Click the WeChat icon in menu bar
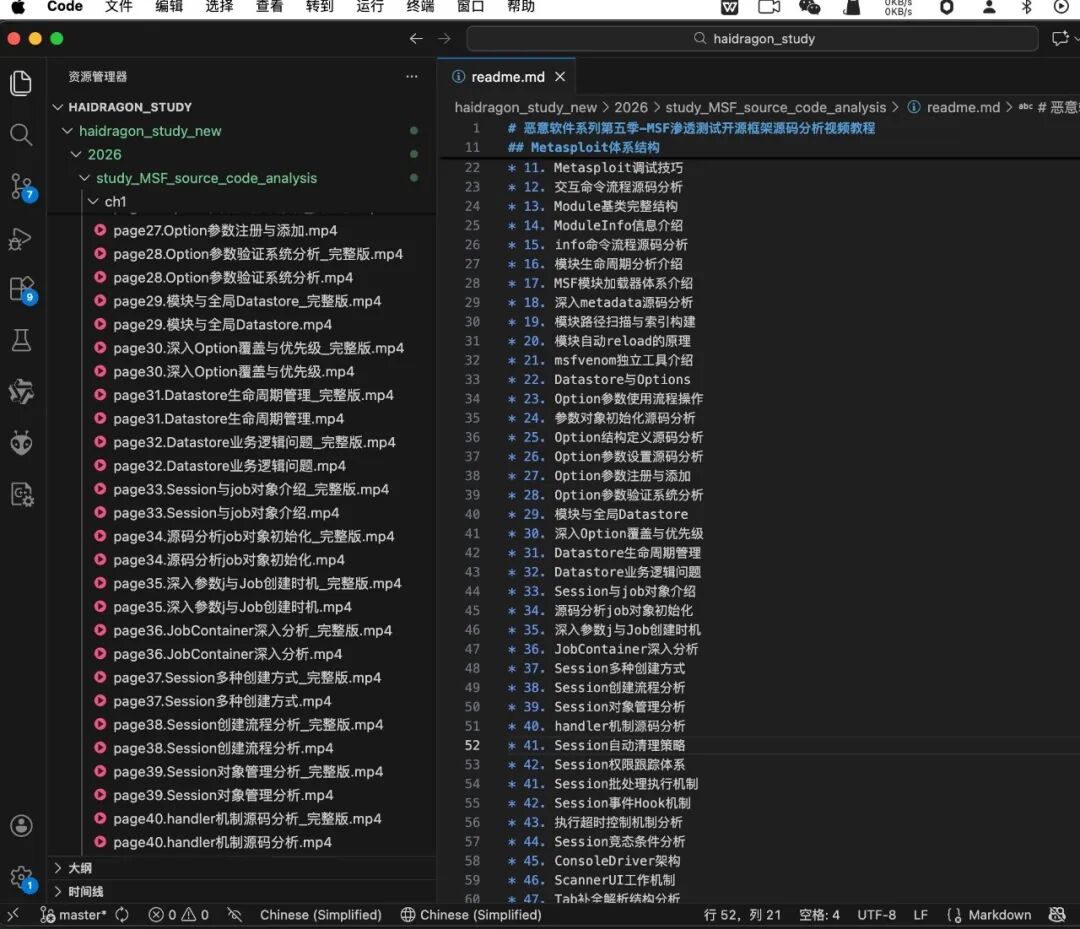This screenshot has height=929, width=1080. click(x=809, y=7)
